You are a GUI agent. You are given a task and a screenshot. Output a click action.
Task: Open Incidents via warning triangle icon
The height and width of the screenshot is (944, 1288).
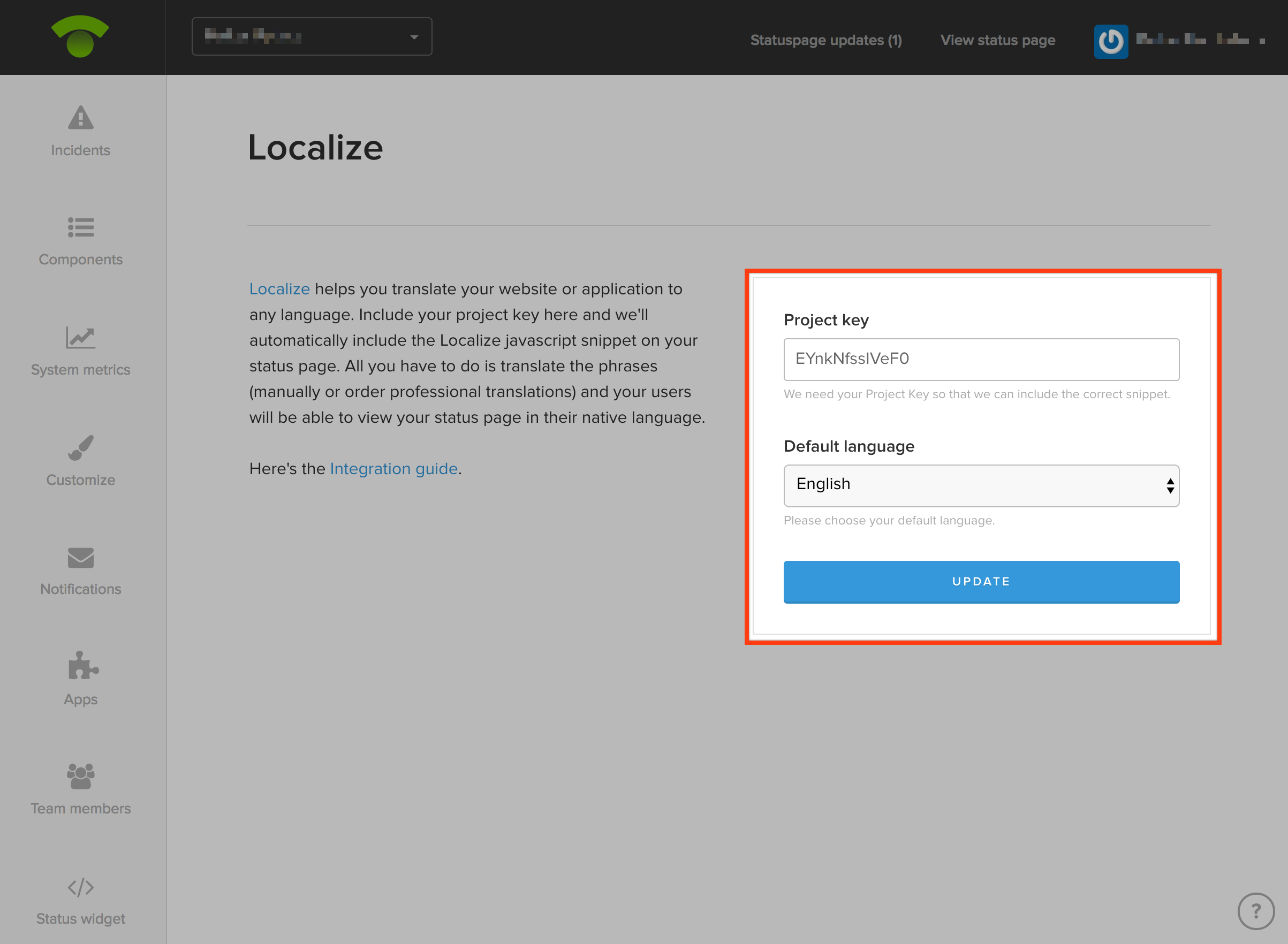(81, 118)
